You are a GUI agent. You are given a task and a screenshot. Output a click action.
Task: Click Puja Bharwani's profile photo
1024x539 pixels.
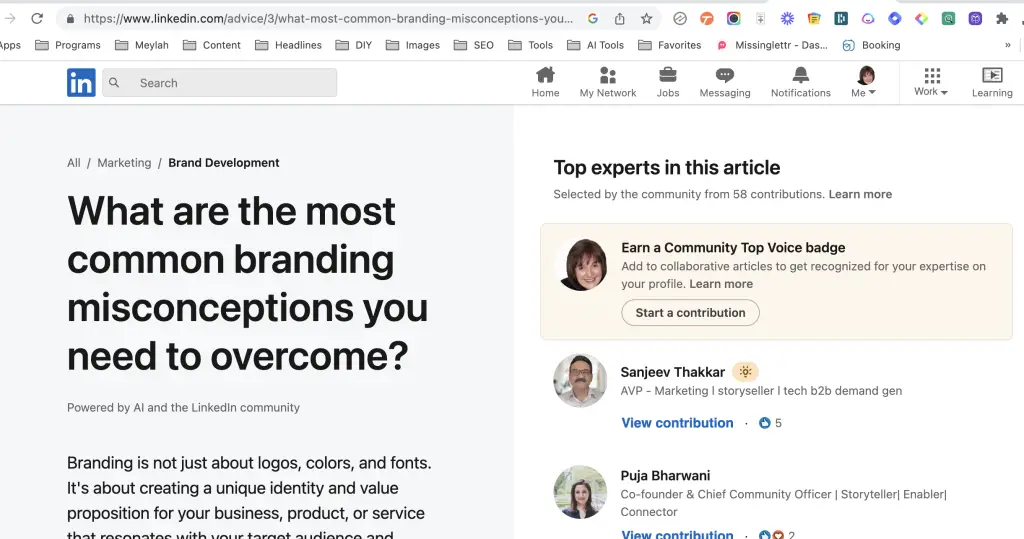point(580,492)
